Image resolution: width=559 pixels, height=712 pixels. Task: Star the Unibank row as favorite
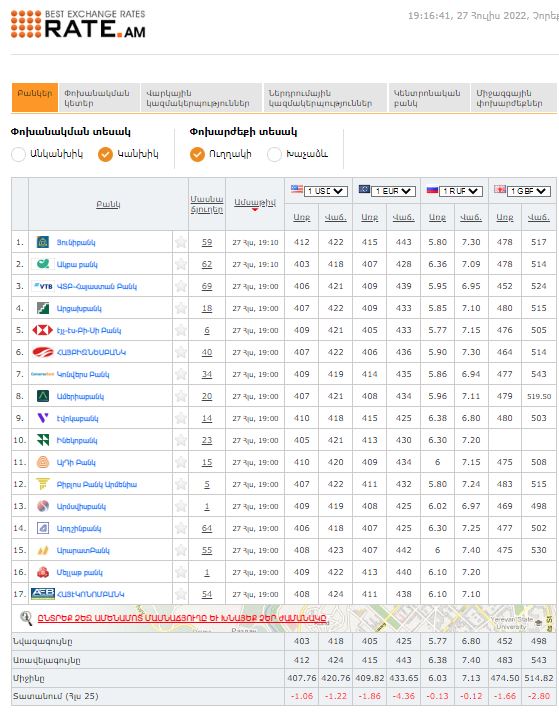tap(181, 242)
